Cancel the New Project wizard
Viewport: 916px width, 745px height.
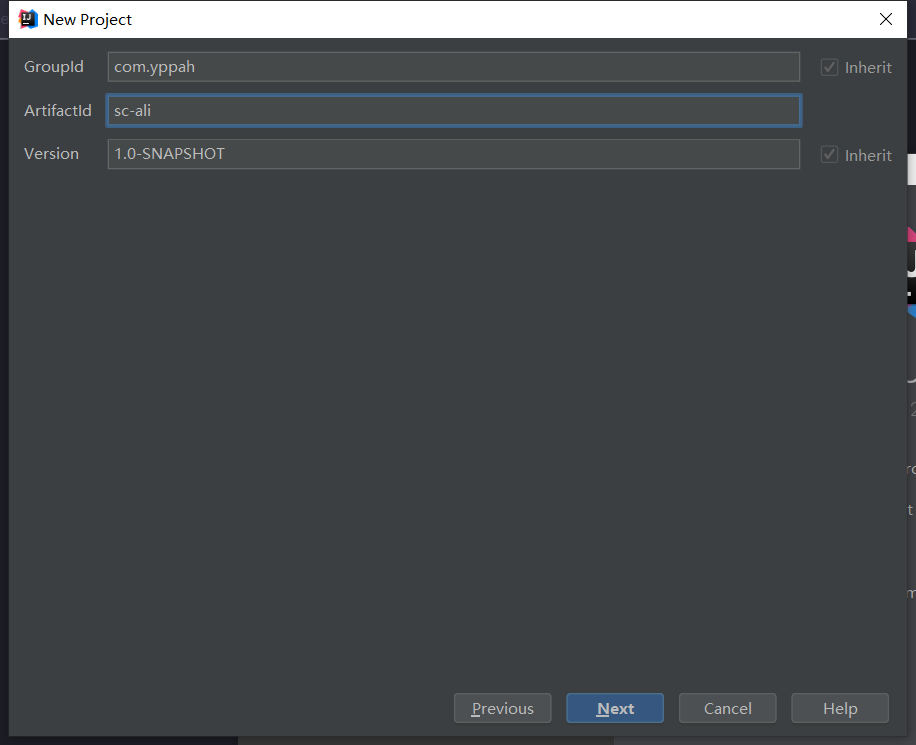coord(727,708)
